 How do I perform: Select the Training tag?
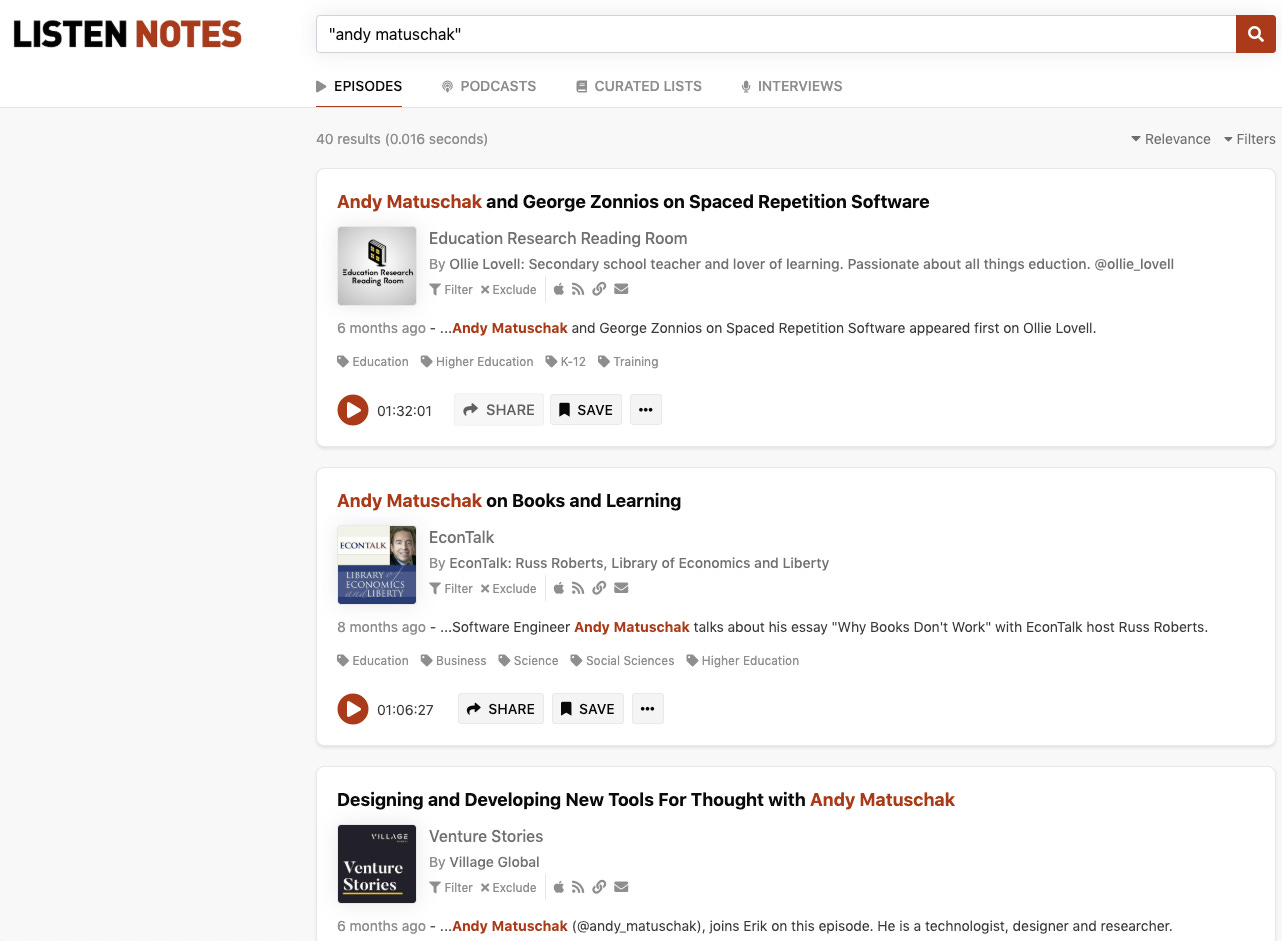[x=628, y=362]
